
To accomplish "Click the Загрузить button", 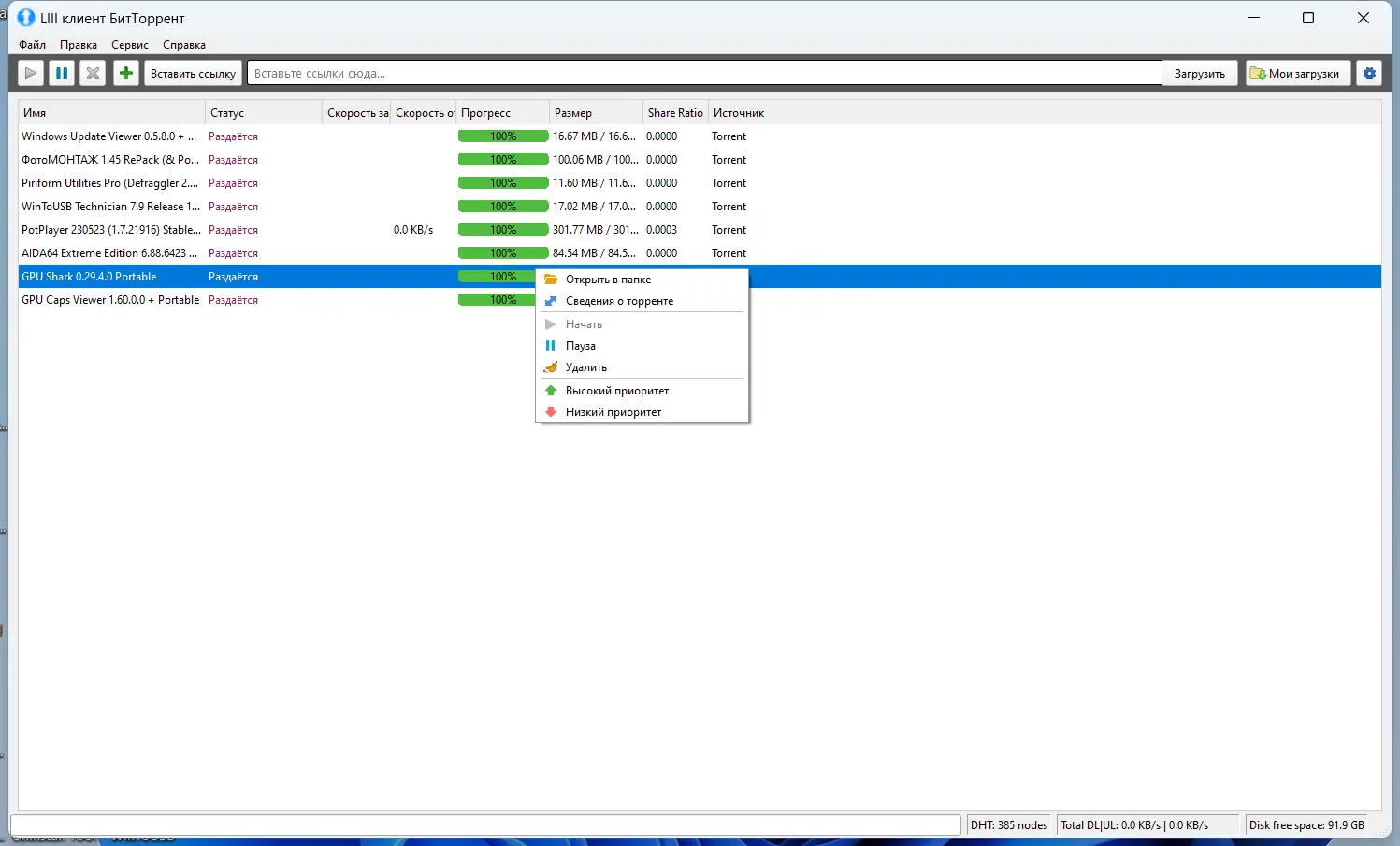I will click(x=1200, y=73).
